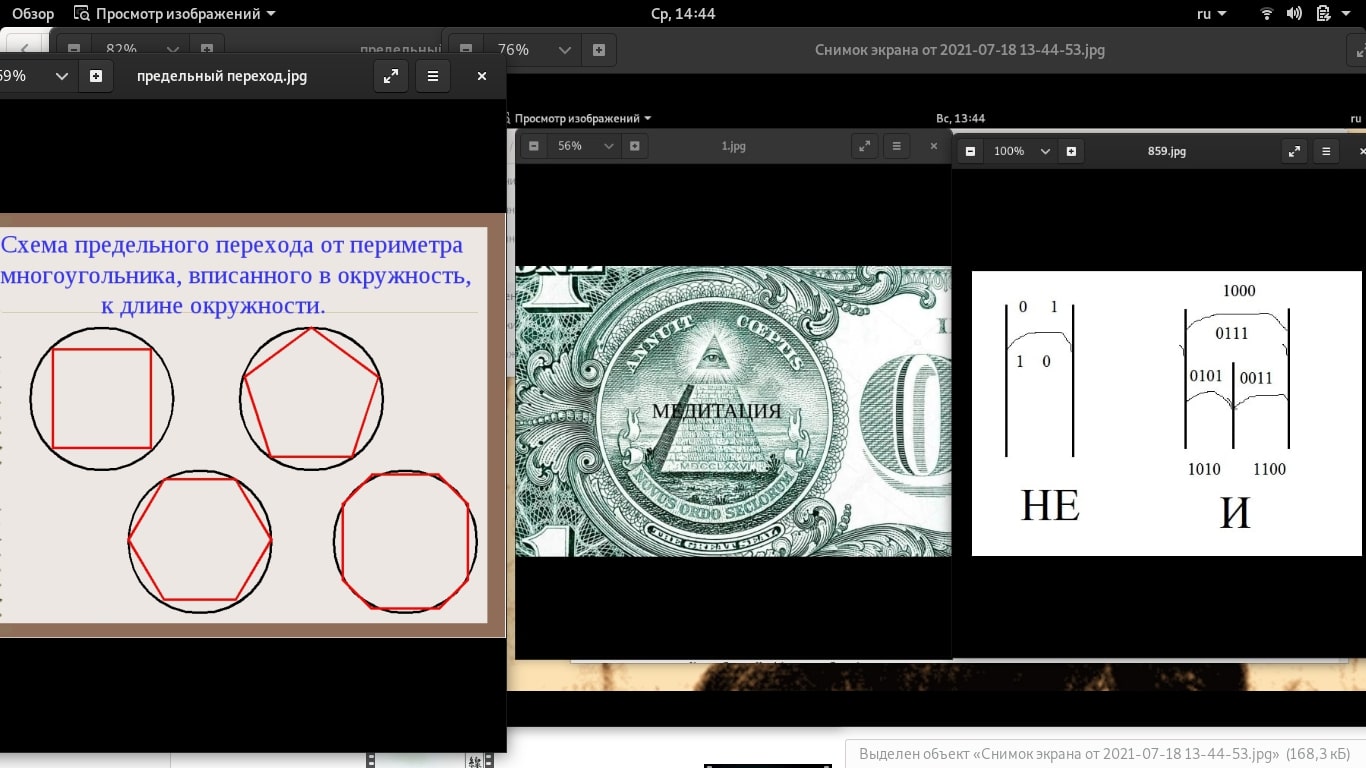Screen dimensions: 1366x768
Task: Click the volume speaker icon
Action: (1294, 14)
